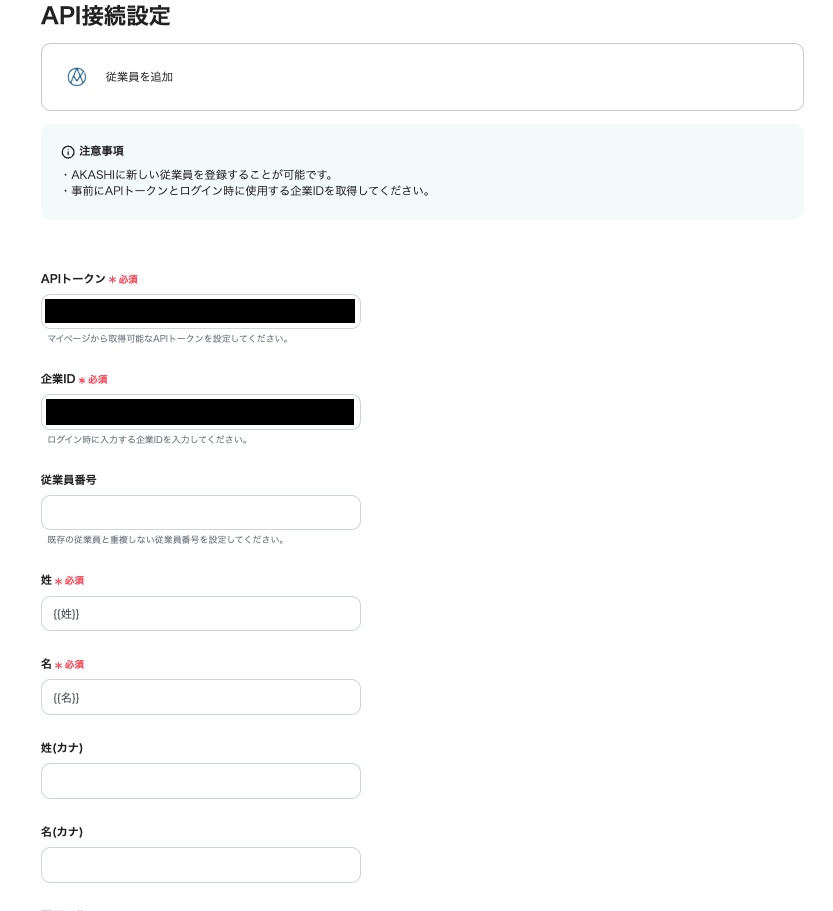This screenshot has width=833, height=911.
Task: Click the 従業員番号 input field
Action: (x=200, y=512)
